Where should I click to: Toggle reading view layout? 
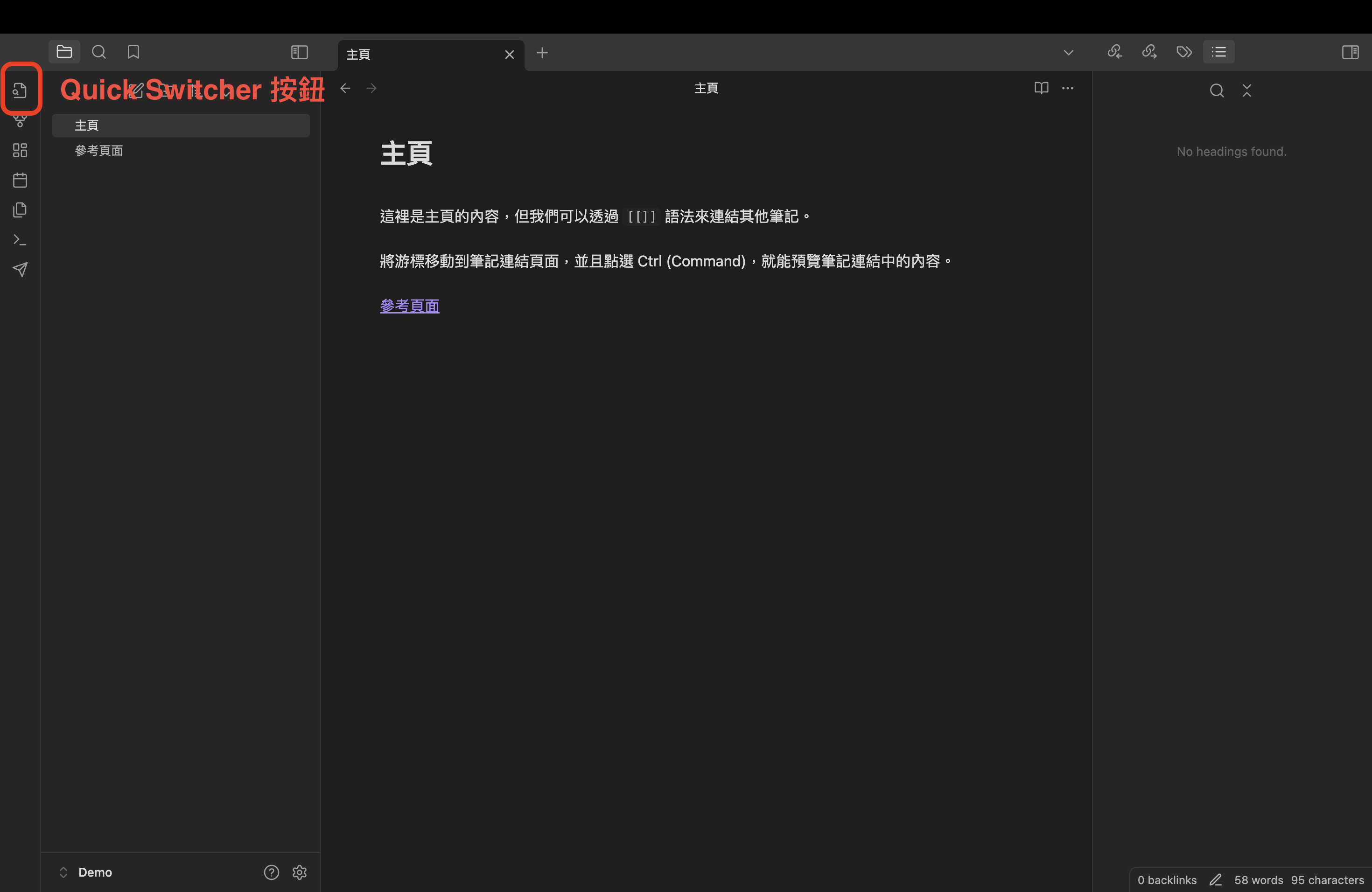click(x=1041, y=88)
